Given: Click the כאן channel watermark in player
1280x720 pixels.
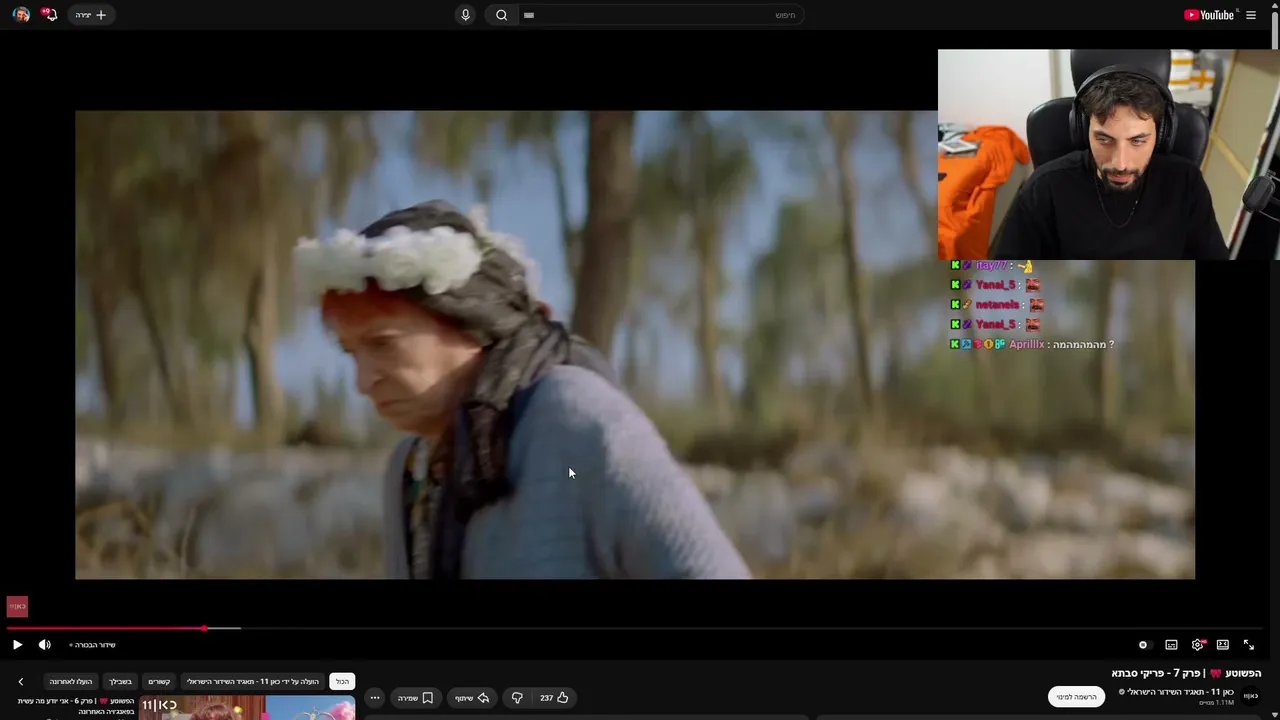Looking at the screenshot, I should point(17,607).
